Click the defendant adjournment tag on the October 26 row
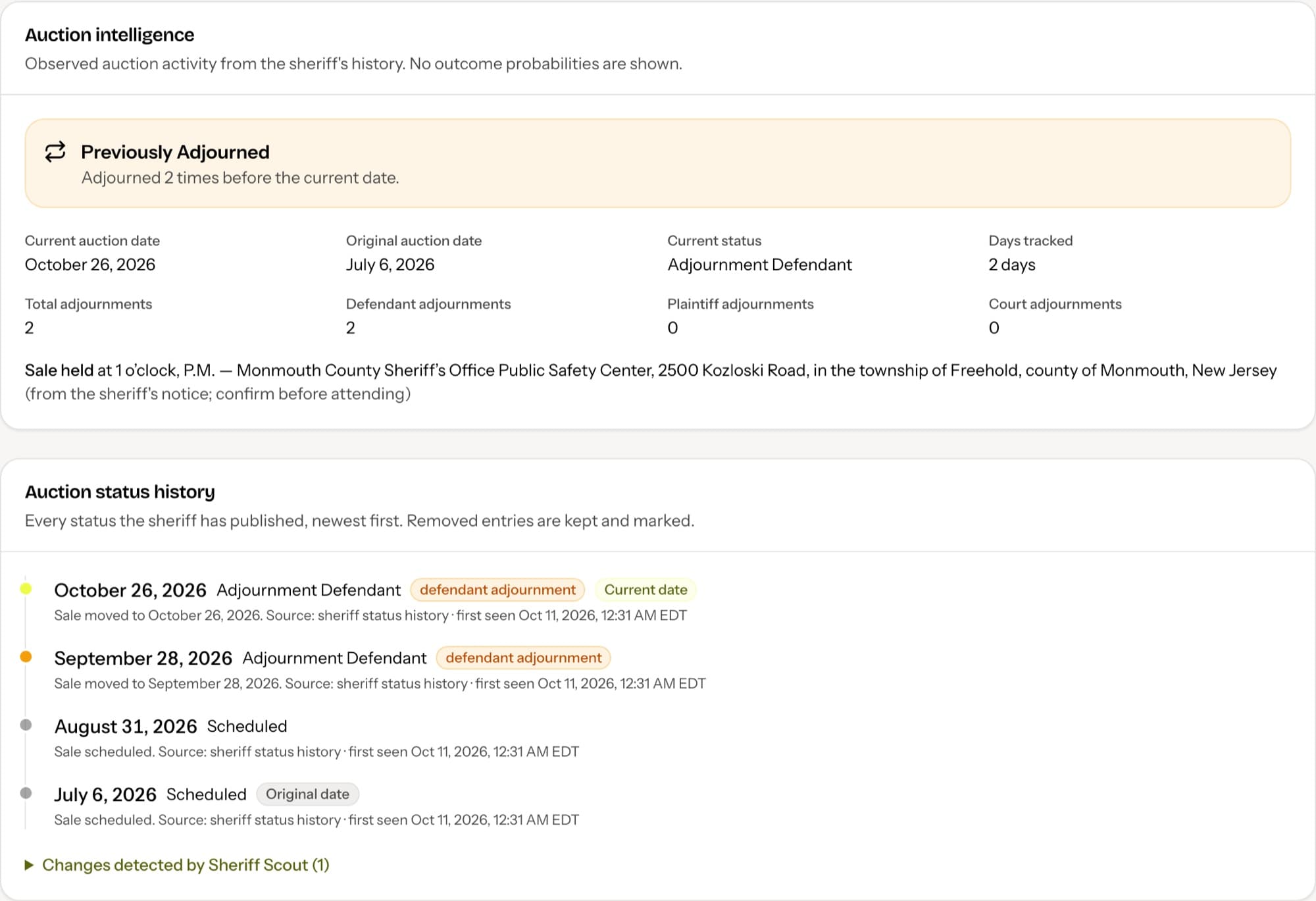 [x=497, y=590]
